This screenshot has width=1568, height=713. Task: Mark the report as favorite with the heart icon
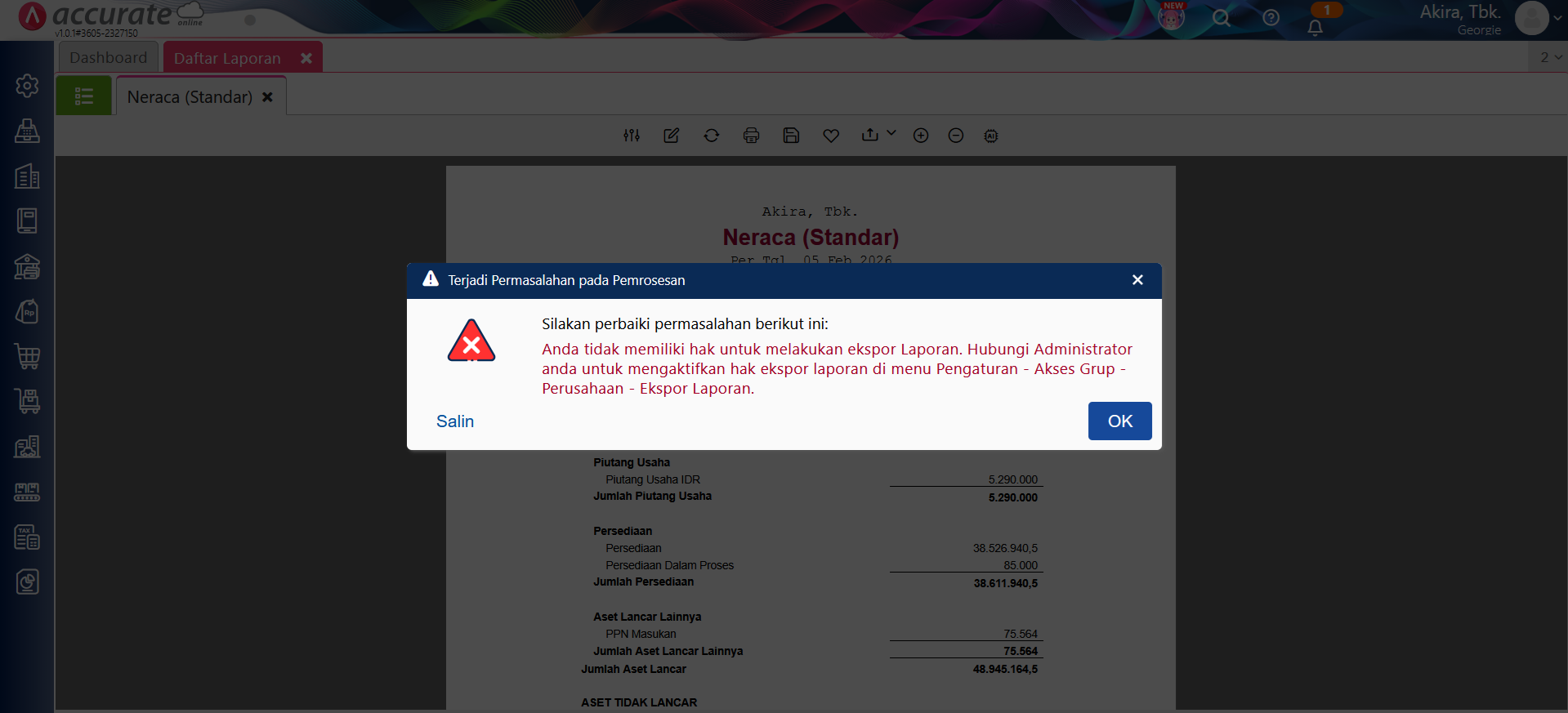[x=831, y=136]
